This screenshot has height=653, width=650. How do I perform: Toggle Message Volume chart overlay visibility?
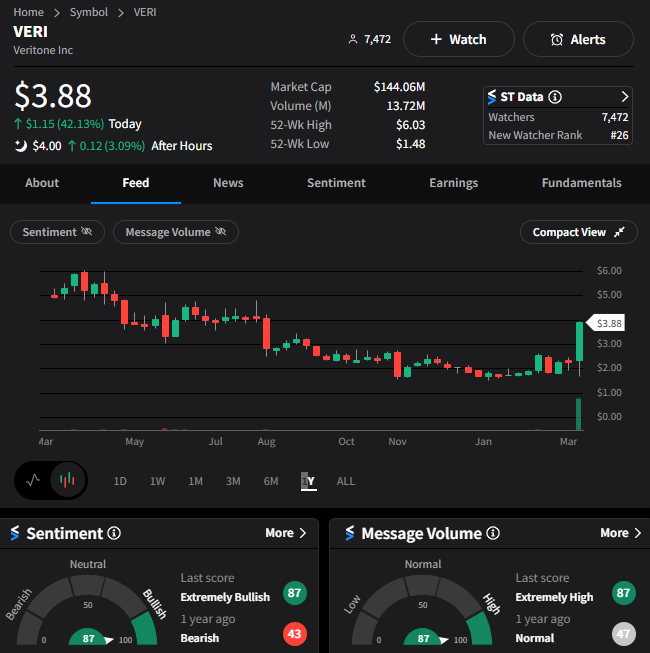click(176, 232)
